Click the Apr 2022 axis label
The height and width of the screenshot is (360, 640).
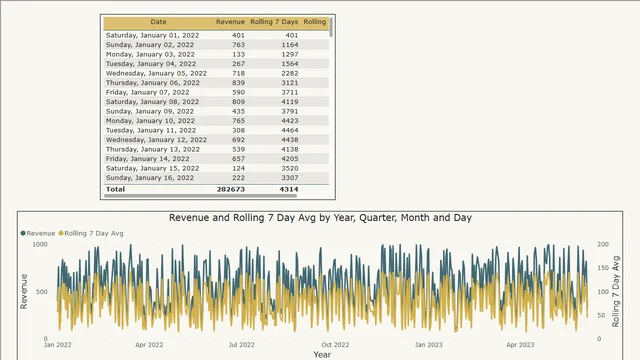coord(149,345)
